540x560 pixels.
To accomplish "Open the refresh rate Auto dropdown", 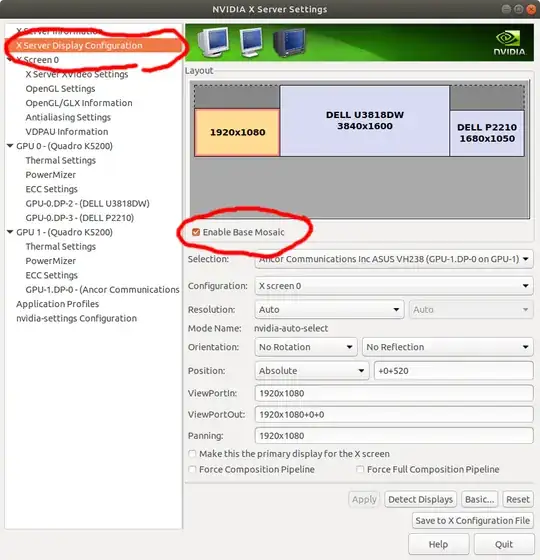I will (x=471, y=309).
